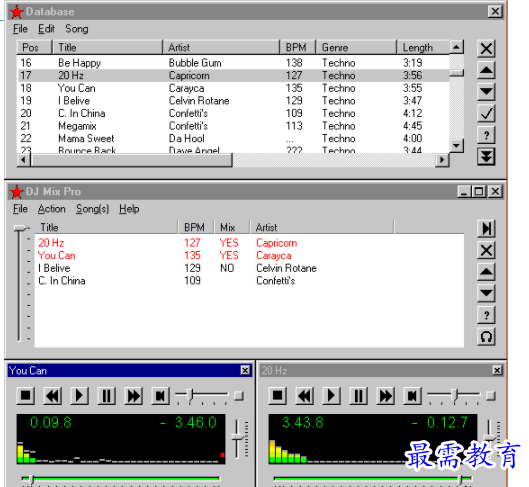Adjust pitch slider in 20 Hz player
The image size is (529, 487).
point(454,395)
